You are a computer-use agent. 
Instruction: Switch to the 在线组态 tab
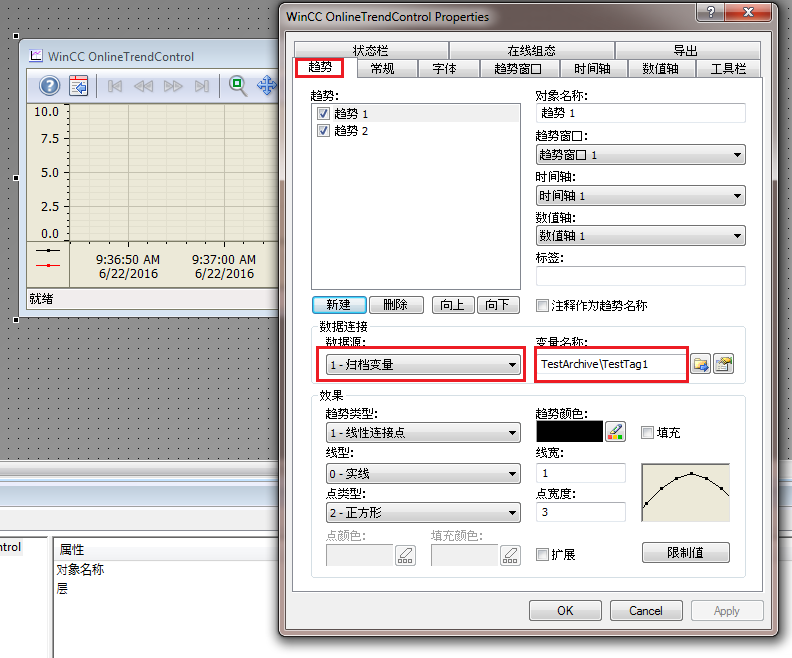pos(531,50)
